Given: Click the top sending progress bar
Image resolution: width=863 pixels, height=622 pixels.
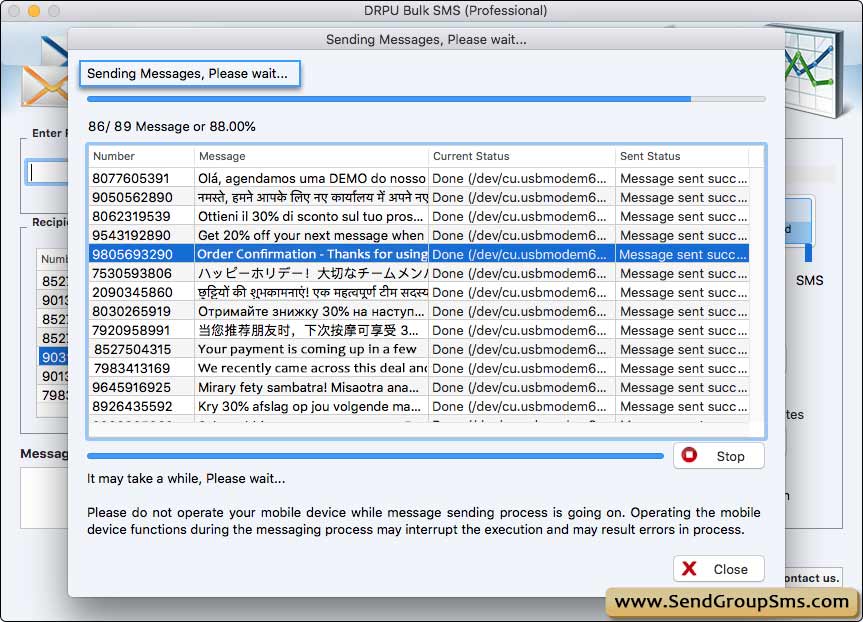Looking at the screenshot, I should tap(426, 99).
